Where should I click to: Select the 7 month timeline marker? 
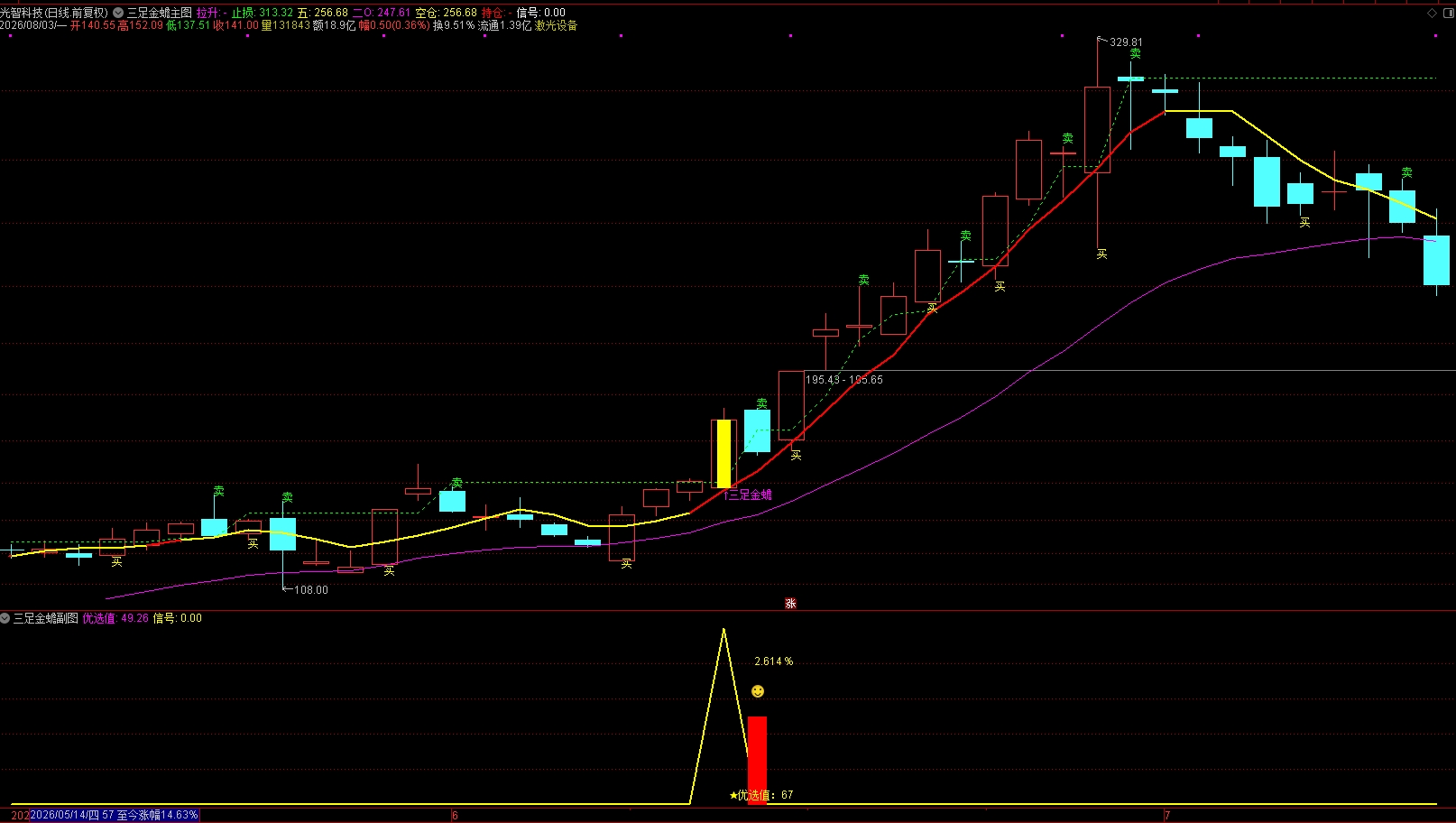click(x=1167, y=816)
